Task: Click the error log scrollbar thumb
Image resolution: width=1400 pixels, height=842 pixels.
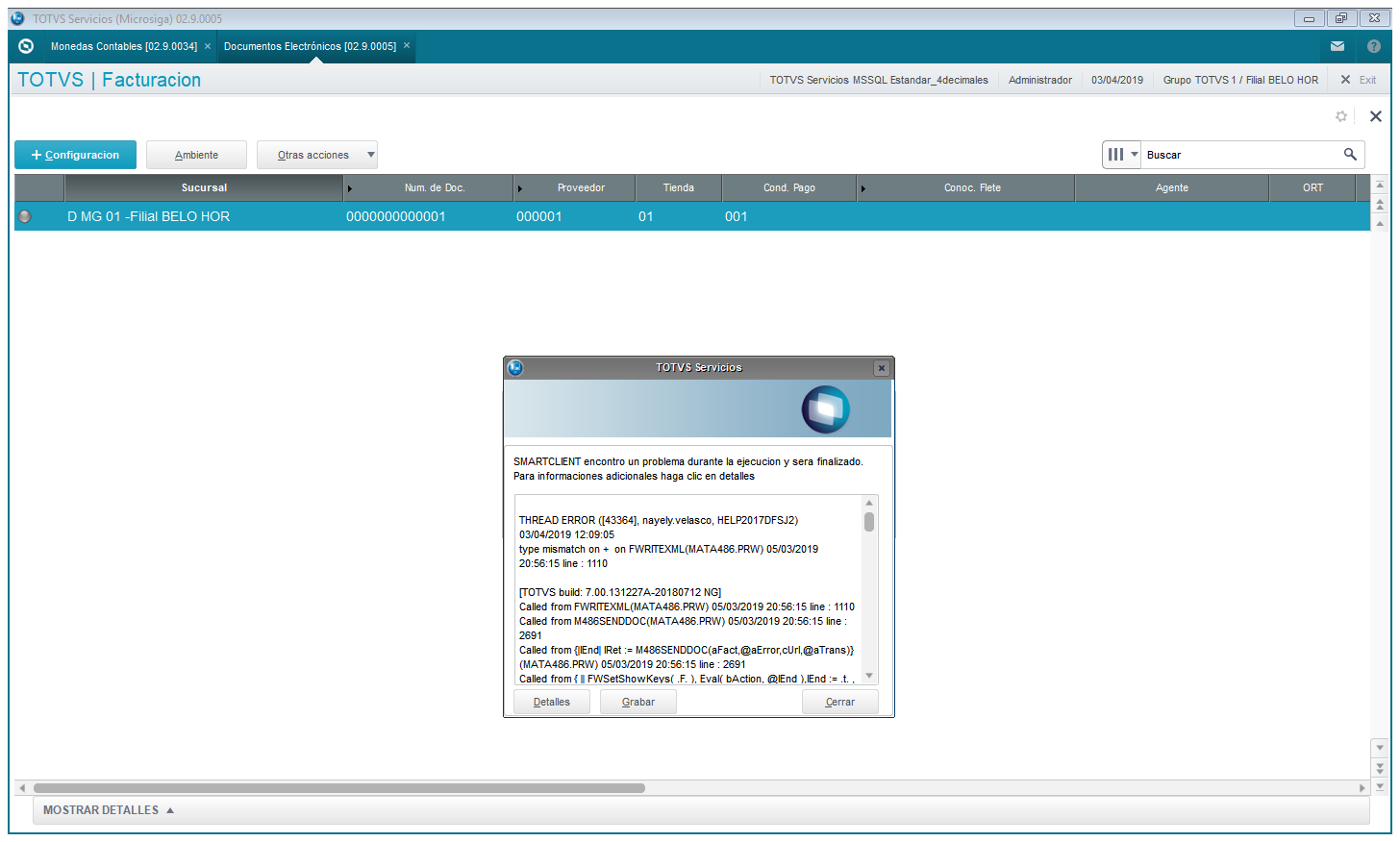Action: coord(869,522)
